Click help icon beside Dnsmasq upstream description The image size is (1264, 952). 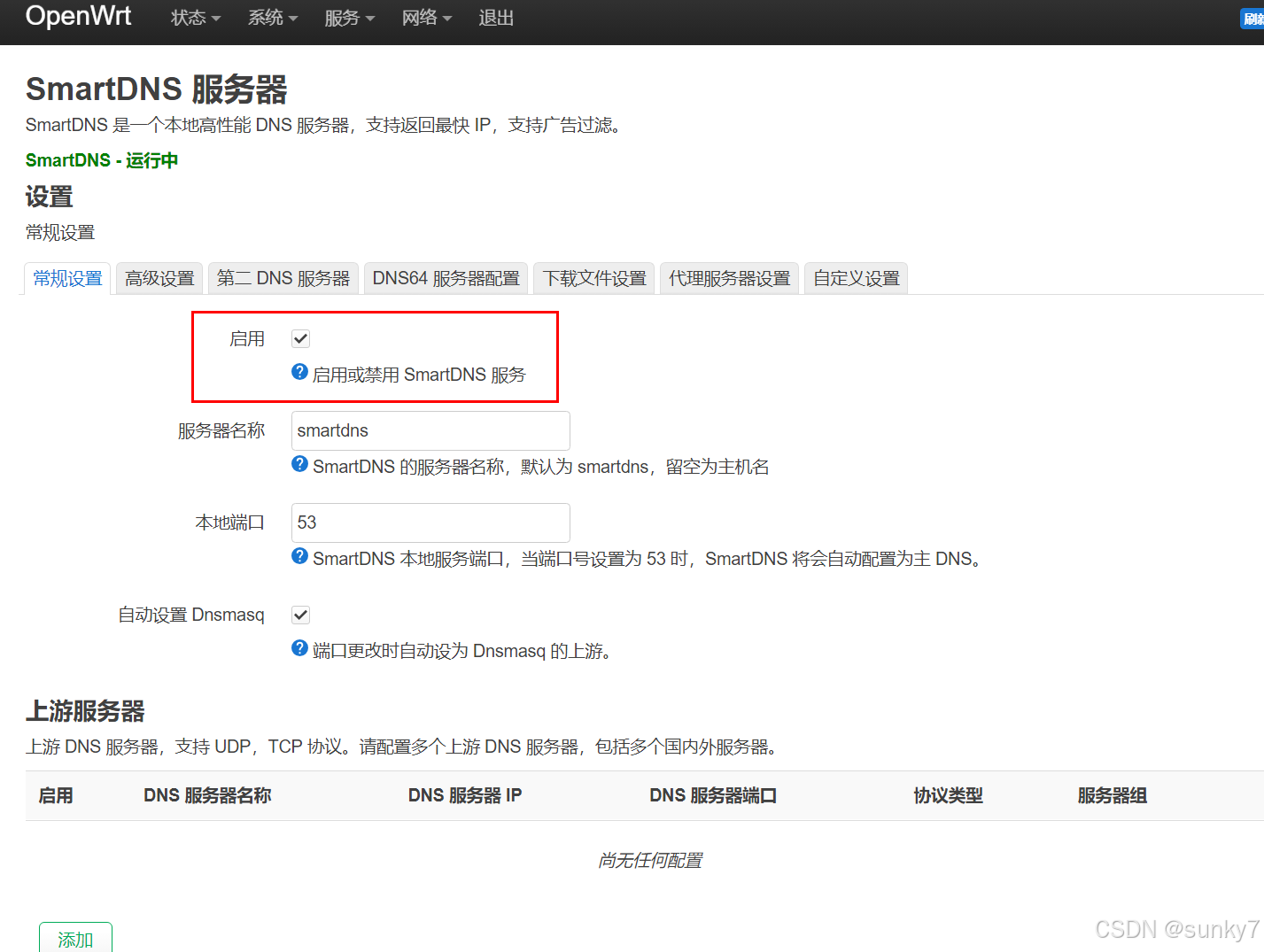click(x=300, y=648)
